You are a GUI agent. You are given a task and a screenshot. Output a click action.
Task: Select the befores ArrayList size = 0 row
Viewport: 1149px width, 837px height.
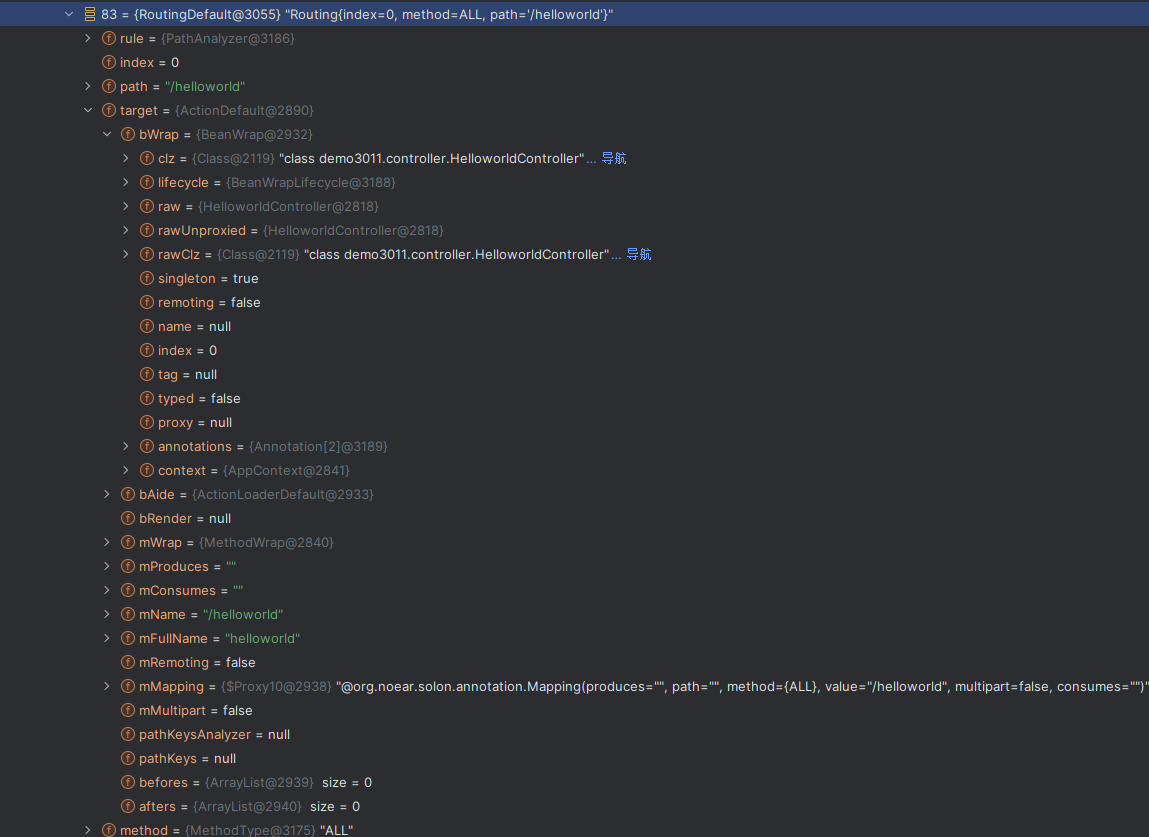coord(574,782)
